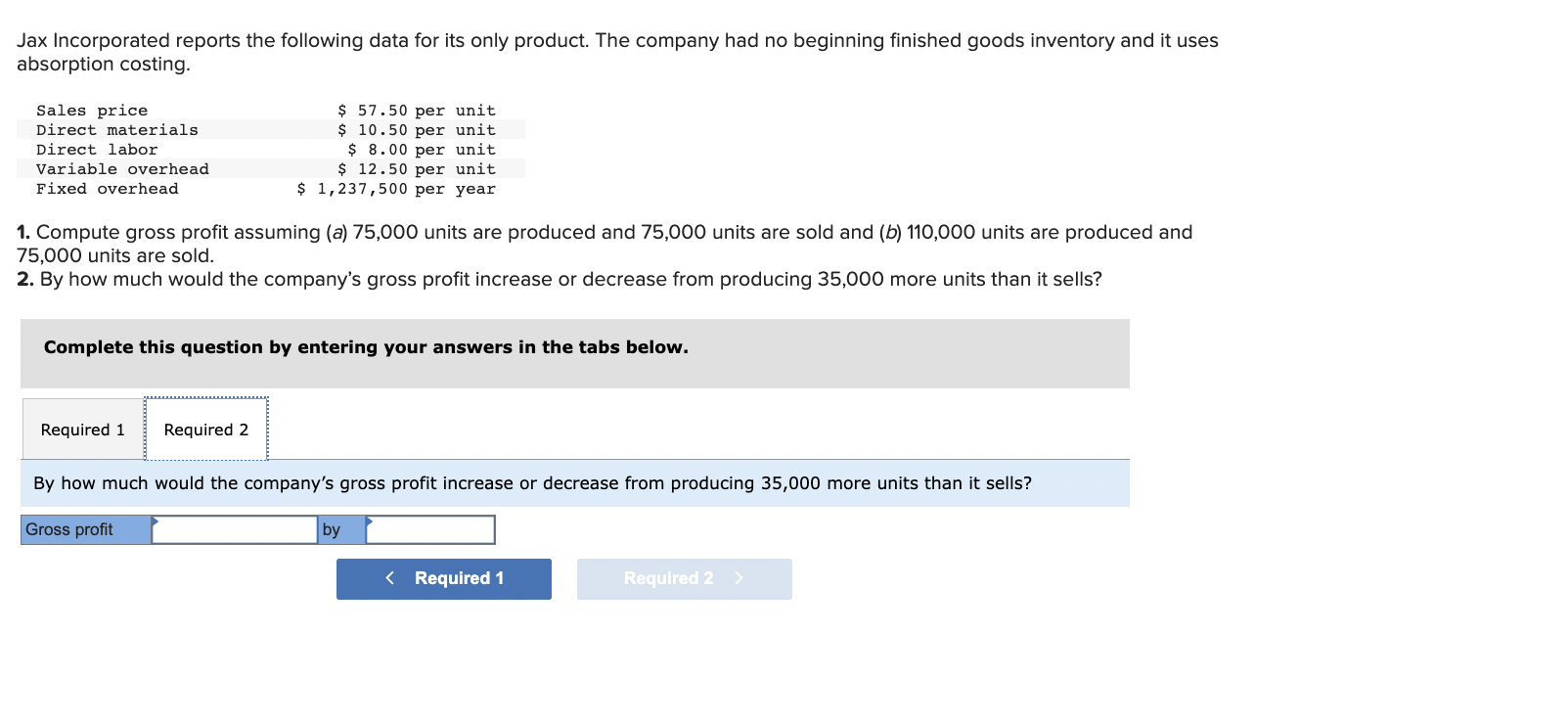The image size is (1568, 724).
Task: Click the small triangle marker on the amount cell
Action: click(x=370, y=520)
